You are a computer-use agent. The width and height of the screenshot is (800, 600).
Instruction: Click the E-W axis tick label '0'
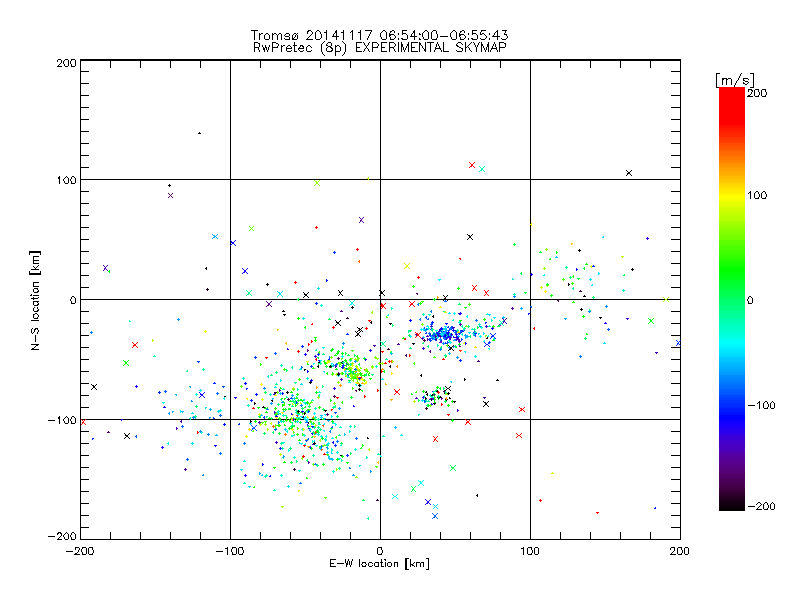(380, 551)
